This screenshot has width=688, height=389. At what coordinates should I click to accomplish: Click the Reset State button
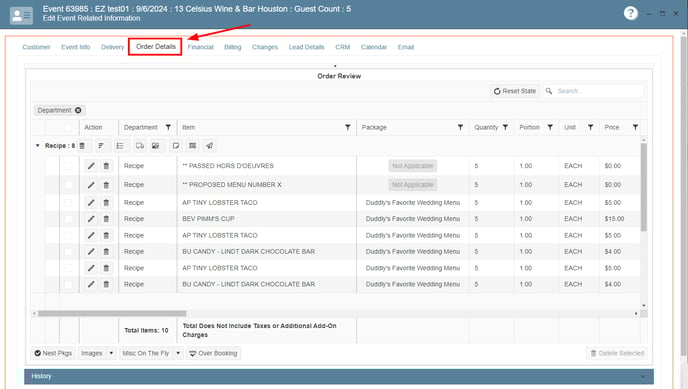515,91
